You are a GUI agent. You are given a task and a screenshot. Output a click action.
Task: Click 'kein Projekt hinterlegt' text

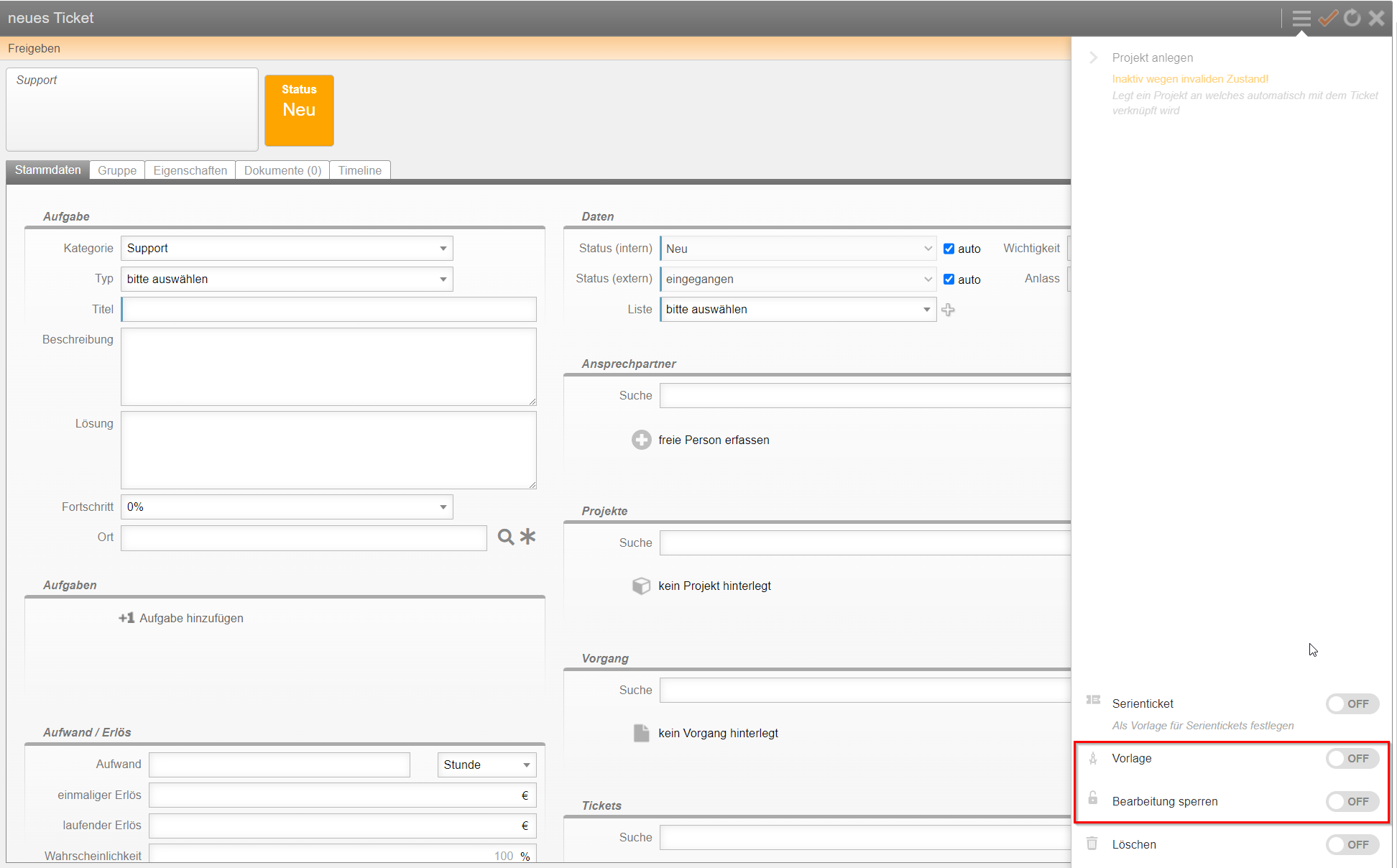714,586
